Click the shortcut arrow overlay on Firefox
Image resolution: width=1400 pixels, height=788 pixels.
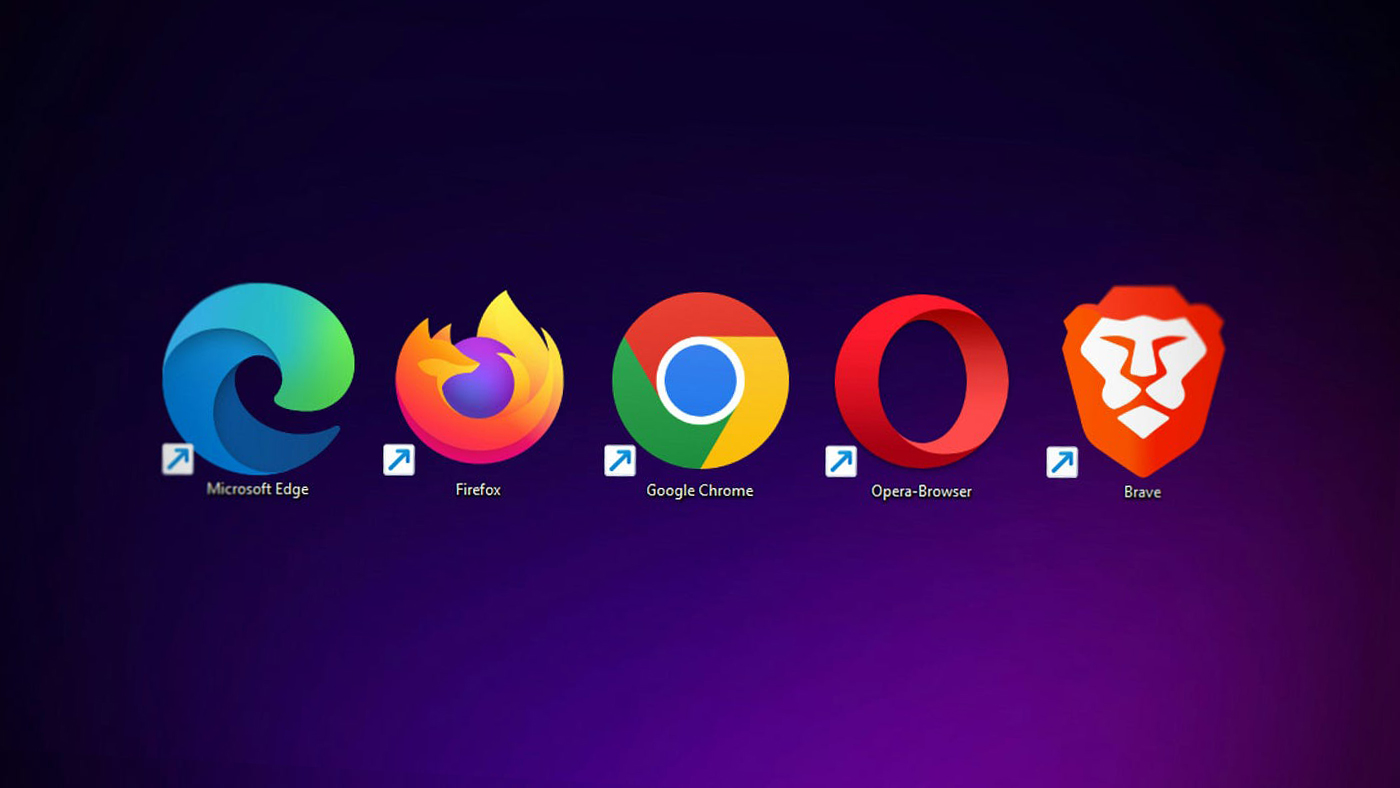[x=399, y=460]
